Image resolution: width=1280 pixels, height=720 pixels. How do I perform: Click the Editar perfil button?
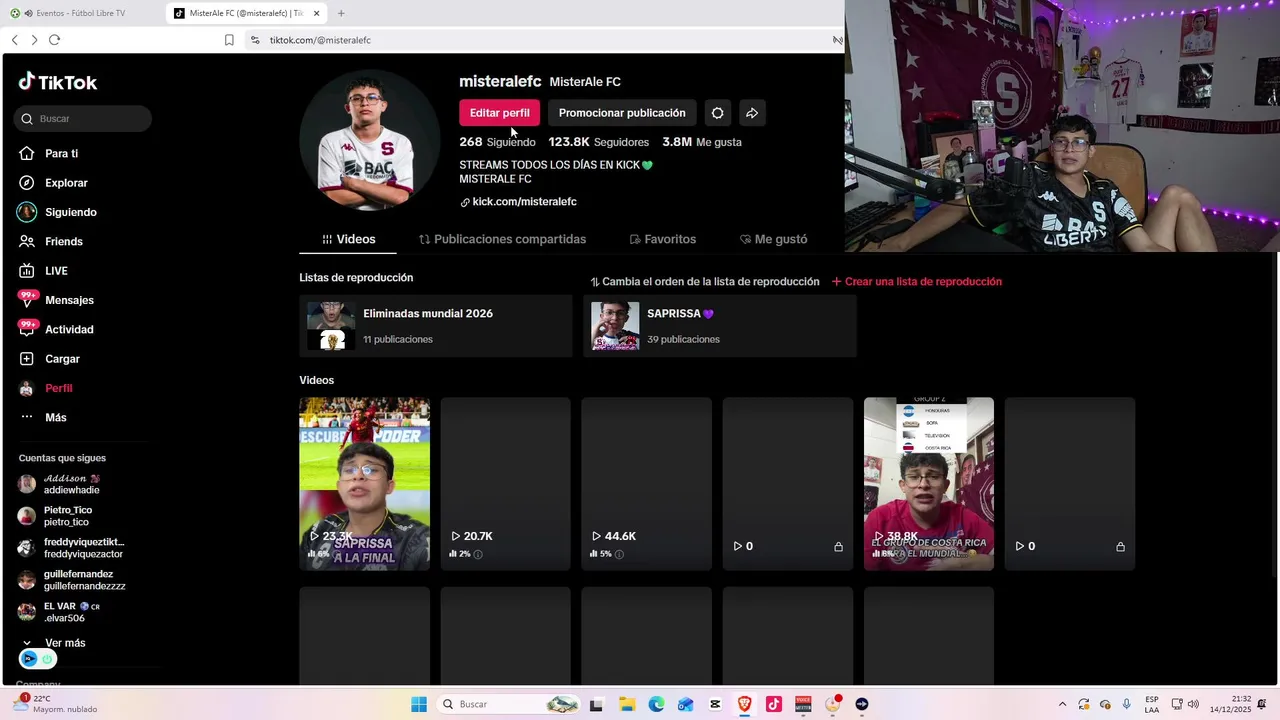(499, 113)
